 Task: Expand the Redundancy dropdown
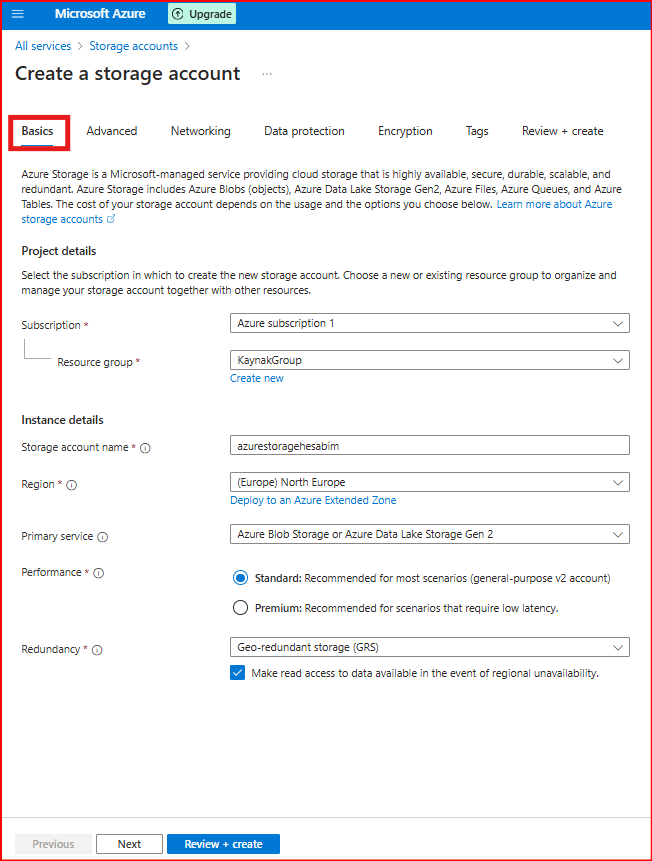pos(430,647)
